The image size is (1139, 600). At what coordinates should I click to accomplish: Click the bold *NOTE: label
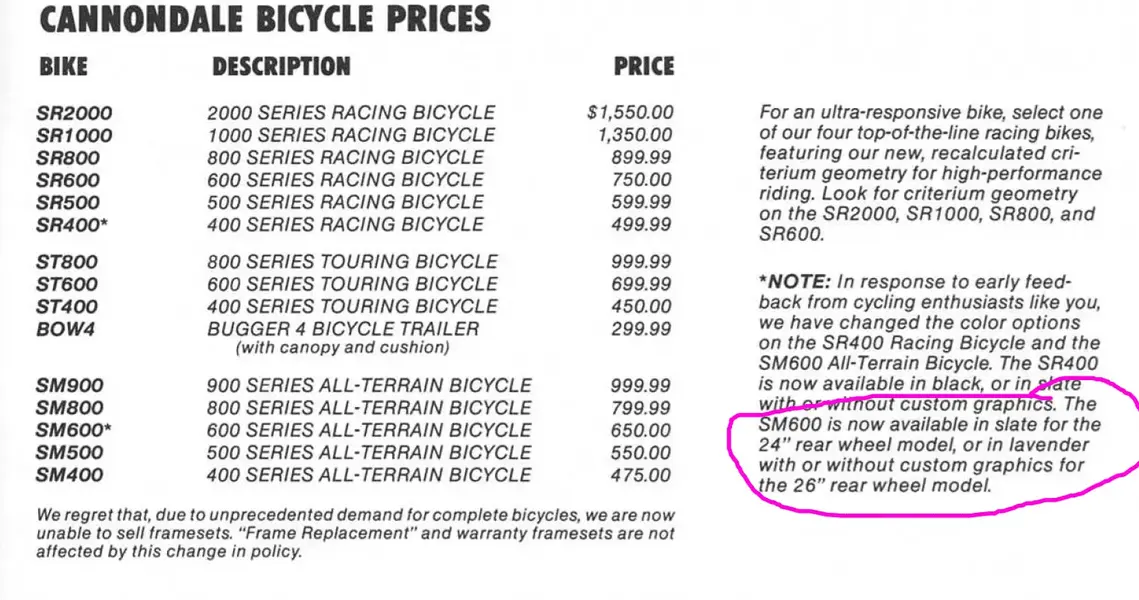(x=795, y=282)
